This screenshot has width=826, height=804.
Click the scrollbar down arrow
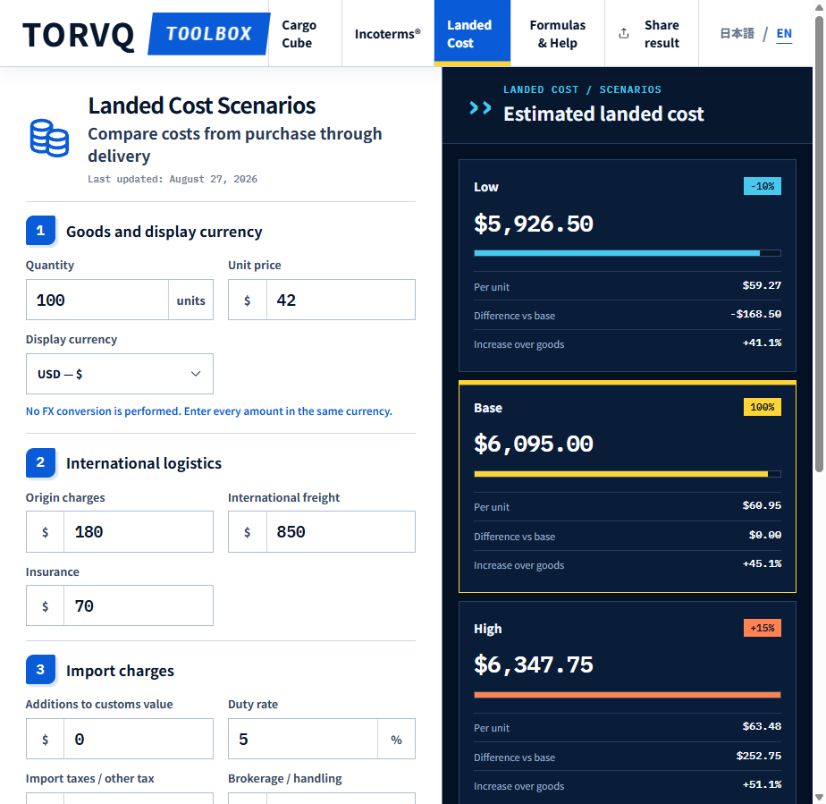(819, 797)
